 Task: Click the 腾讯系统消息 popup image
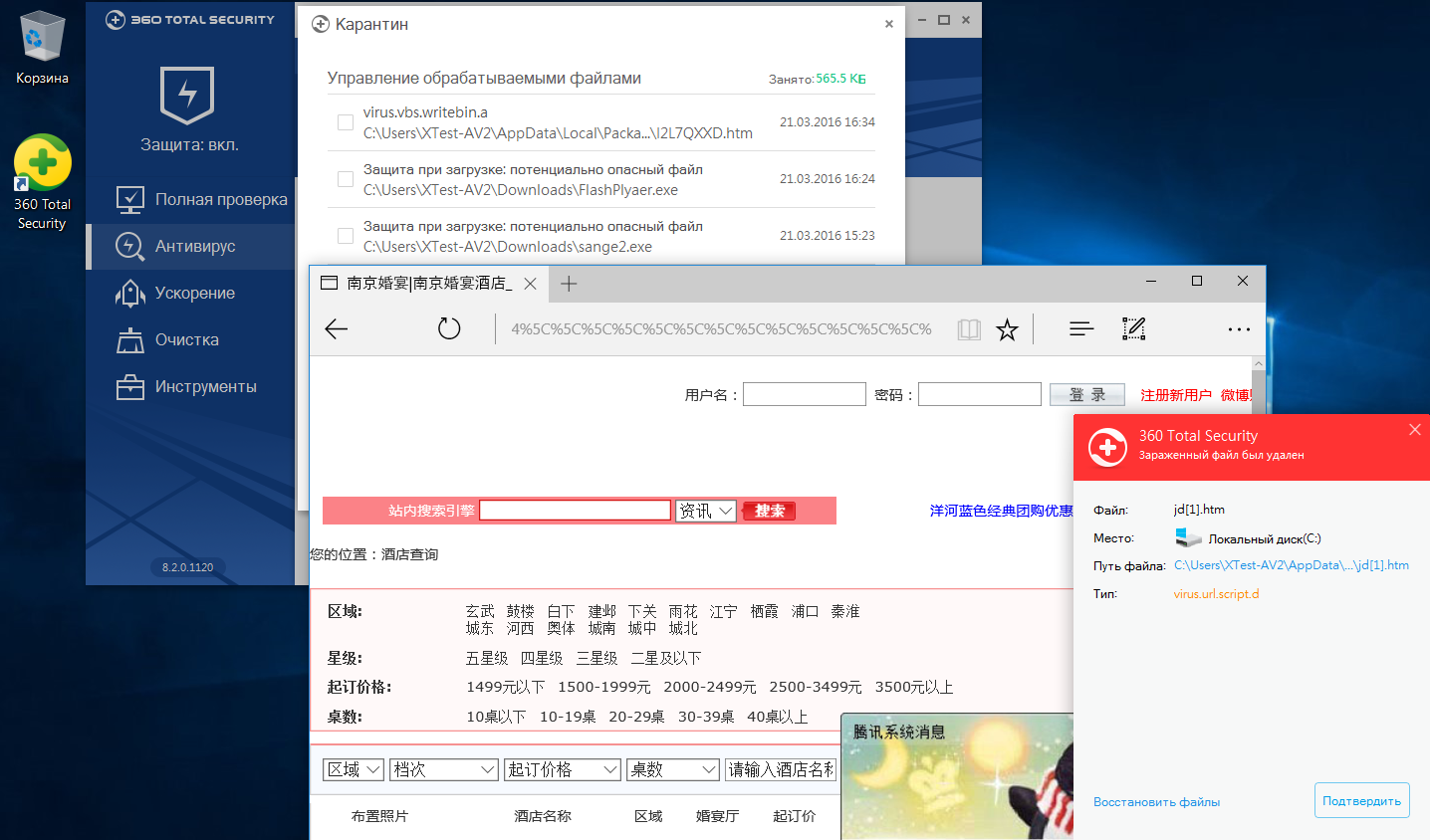click(957, 776)
